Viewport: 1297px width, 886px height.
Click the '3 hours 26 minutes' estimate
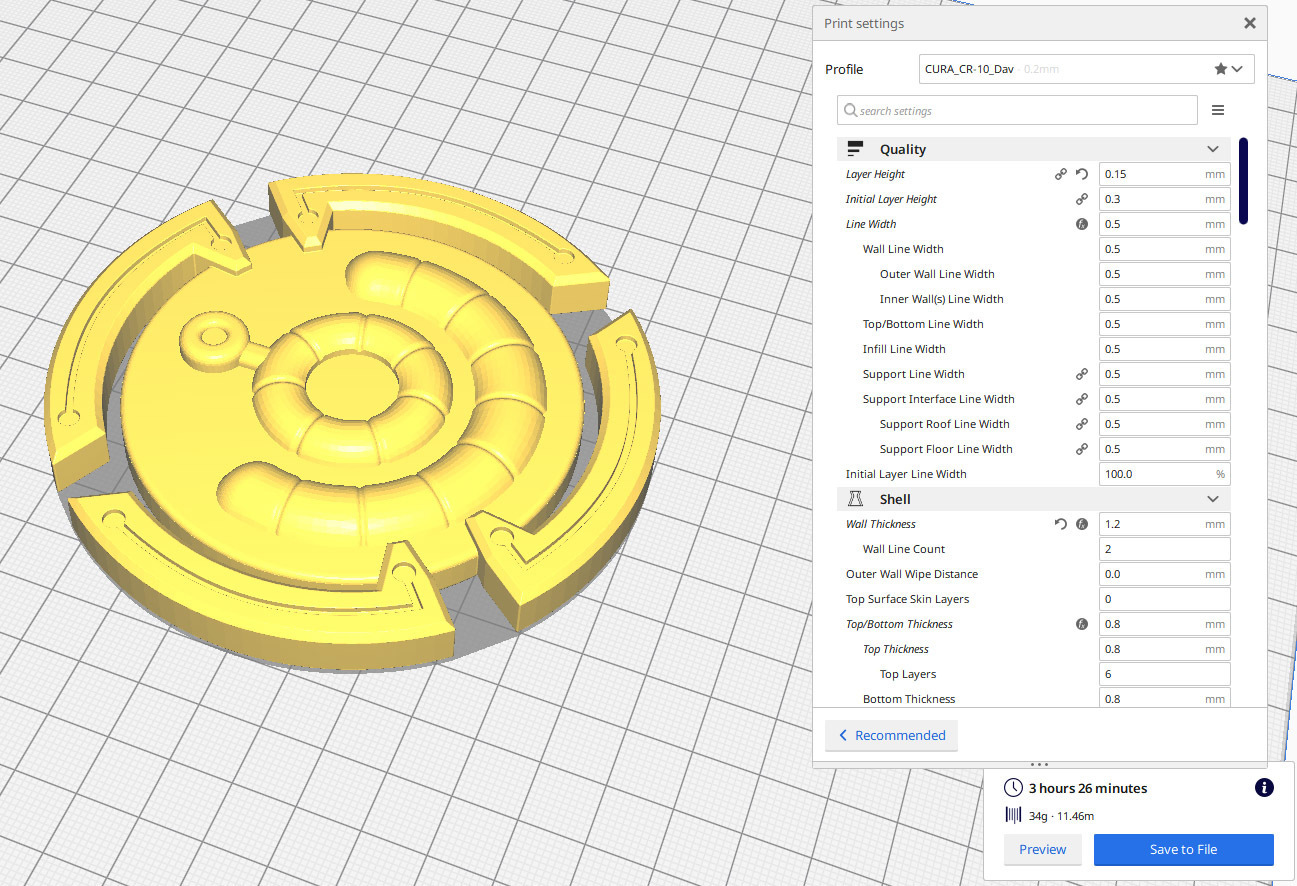point(1088,788)
